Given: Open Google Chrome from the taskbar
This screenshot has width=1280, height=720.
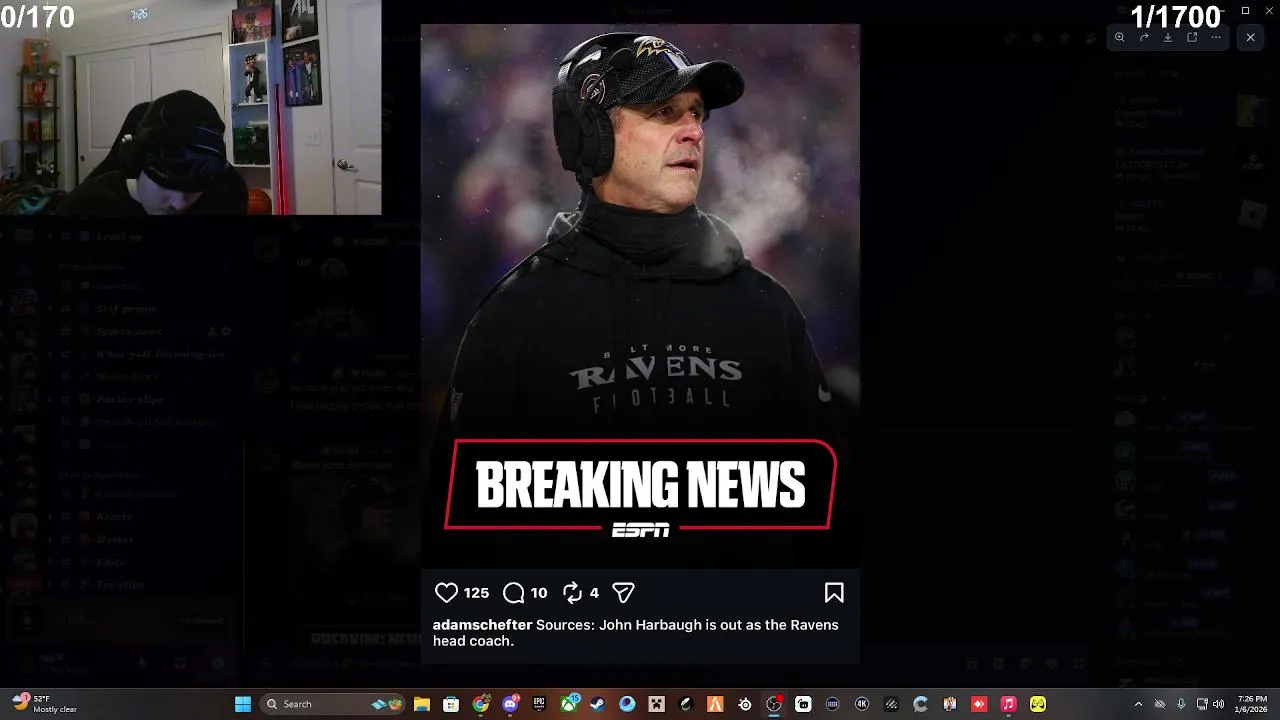Looking at the screenshot, I should (481, 704).
